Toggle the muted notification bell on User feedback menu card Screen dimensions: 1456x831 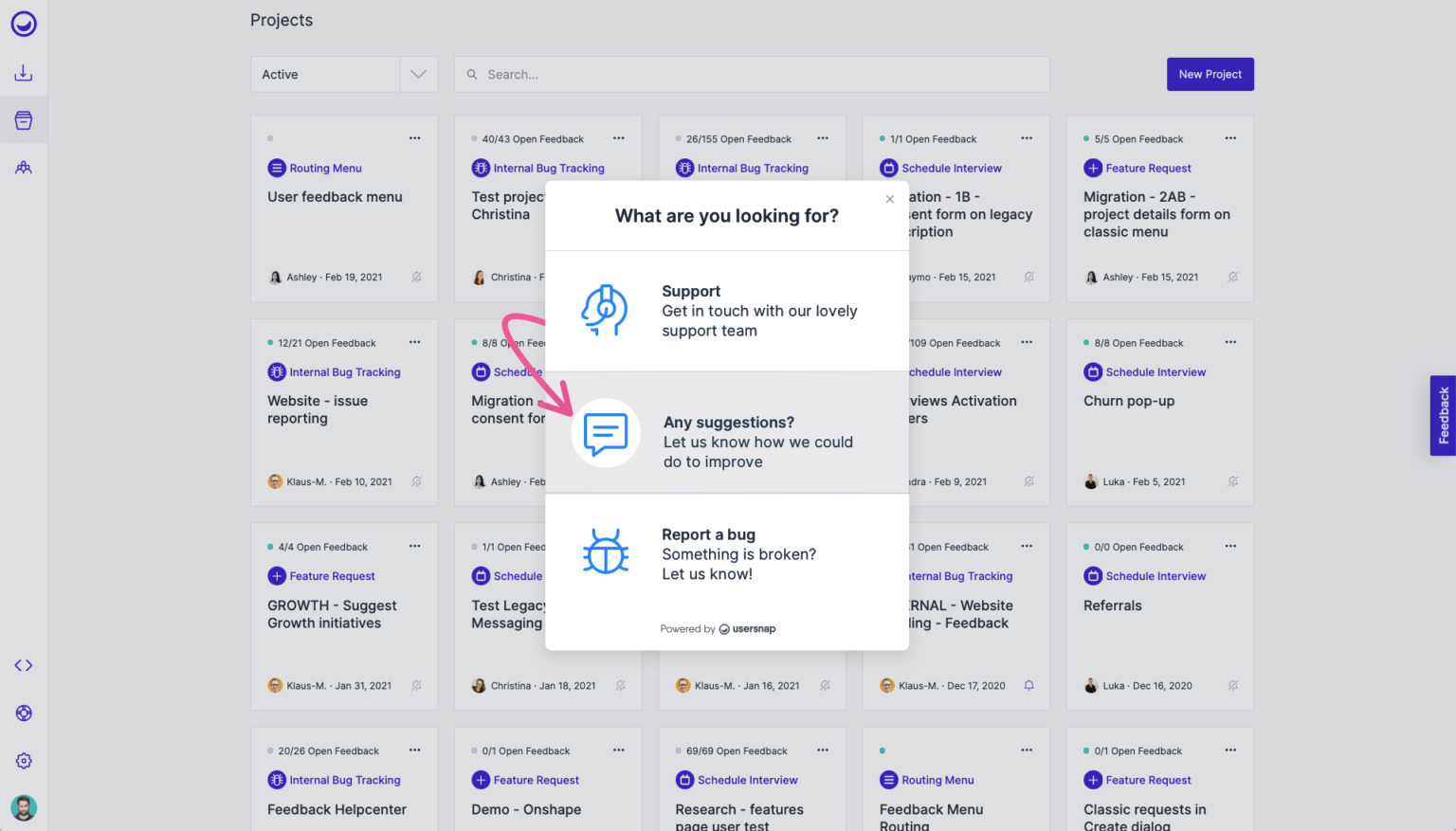[x=417, y=277]
